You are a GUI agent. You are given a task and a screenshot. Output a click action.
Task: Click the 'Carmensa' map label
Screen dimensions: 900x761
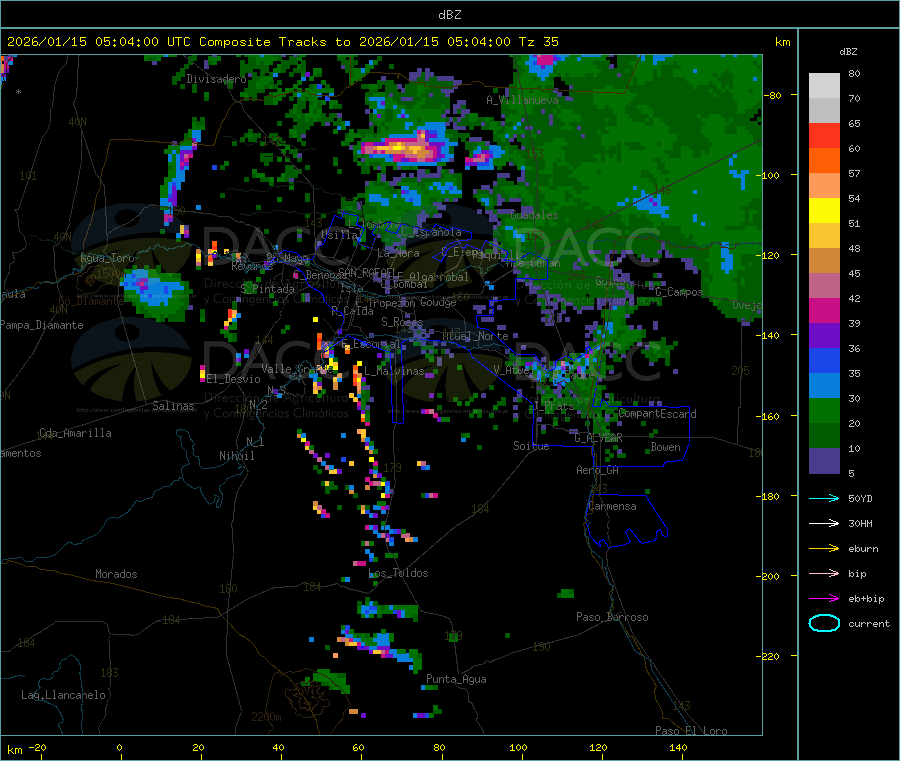tap(612, 506)
